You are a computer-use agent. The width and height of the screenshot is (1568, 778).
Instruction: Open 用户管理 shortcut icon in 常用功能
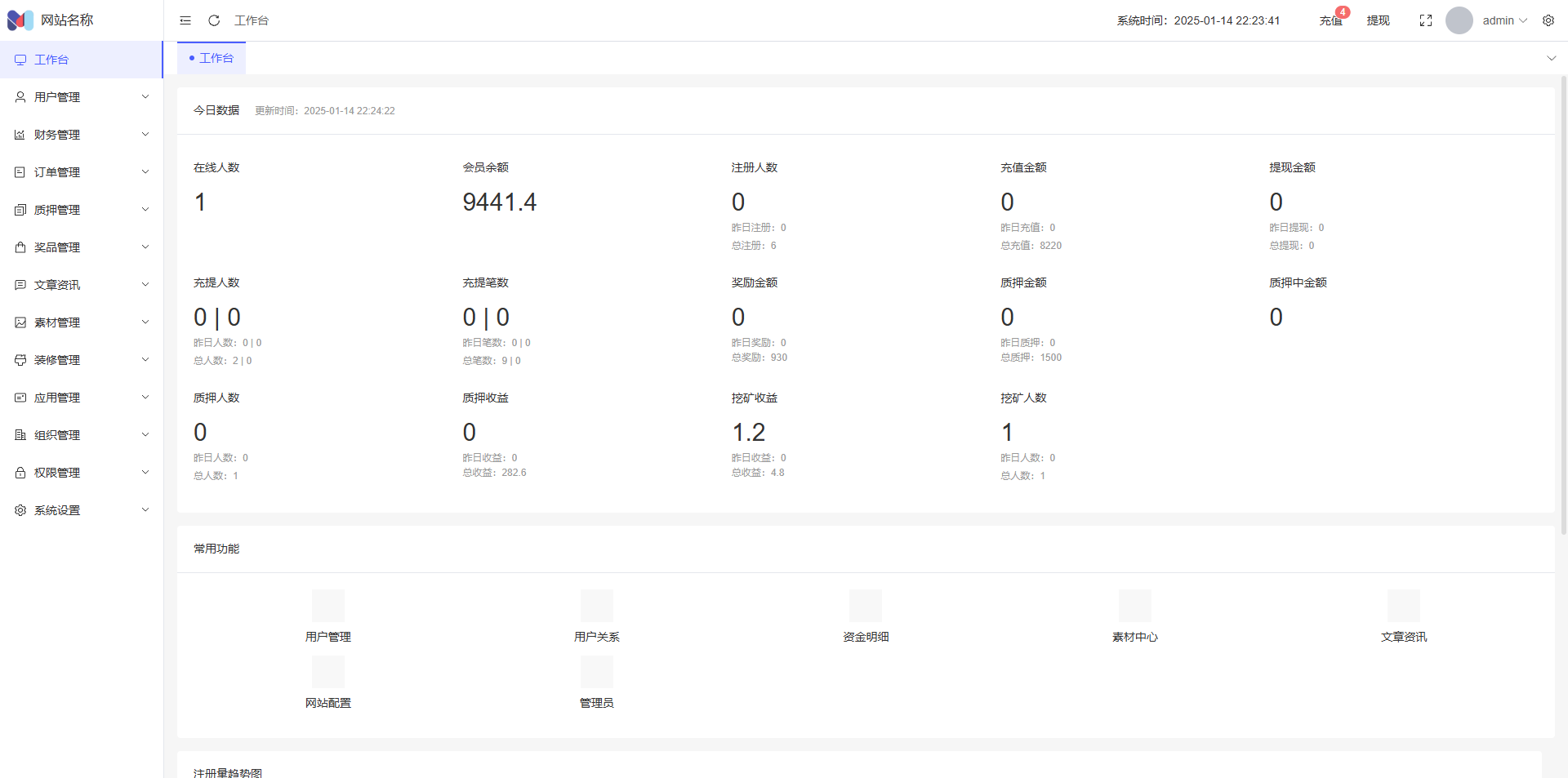(327, 606)
